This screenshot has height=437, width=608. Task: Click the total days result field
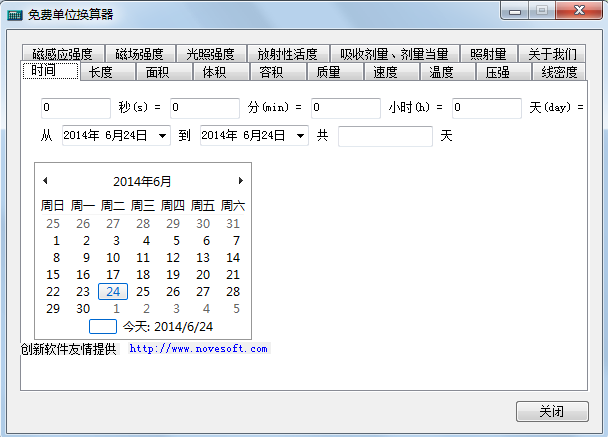click(385, 136)
